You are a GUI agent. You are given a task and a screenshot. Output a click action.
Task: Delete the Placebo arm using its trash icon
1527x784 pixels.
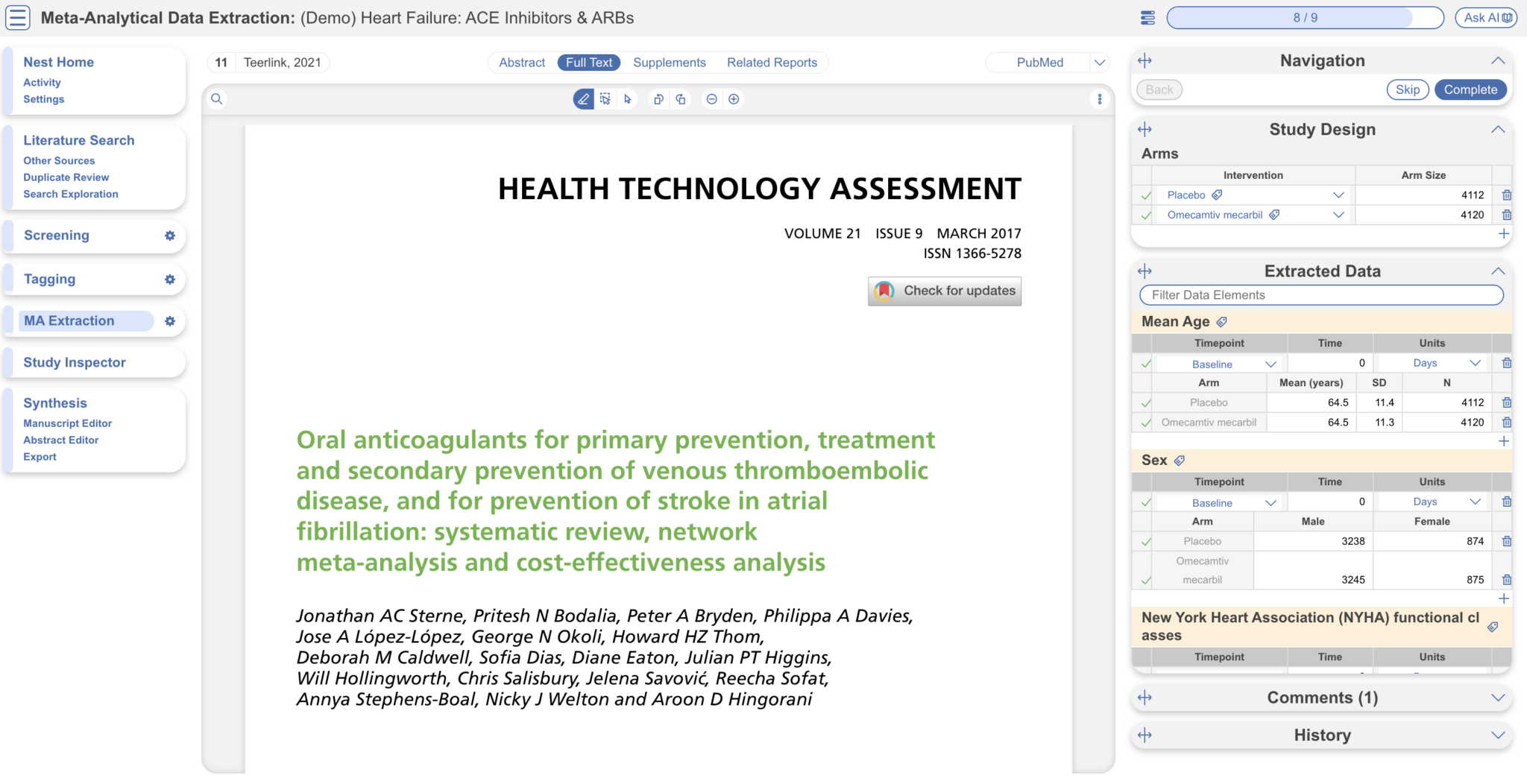tap(1508, 195)
